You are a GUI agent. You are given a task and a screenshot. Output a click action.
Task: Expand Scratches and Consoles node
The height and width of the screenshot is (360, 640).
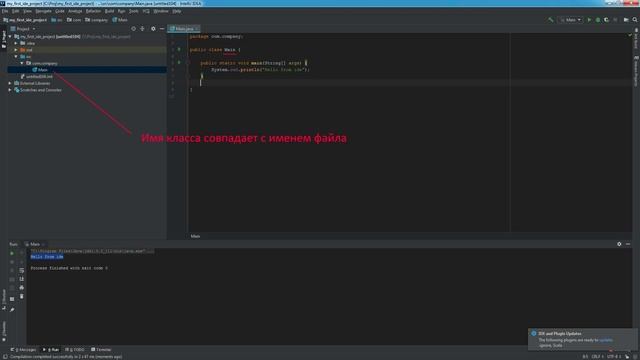(x=10, y=90)
